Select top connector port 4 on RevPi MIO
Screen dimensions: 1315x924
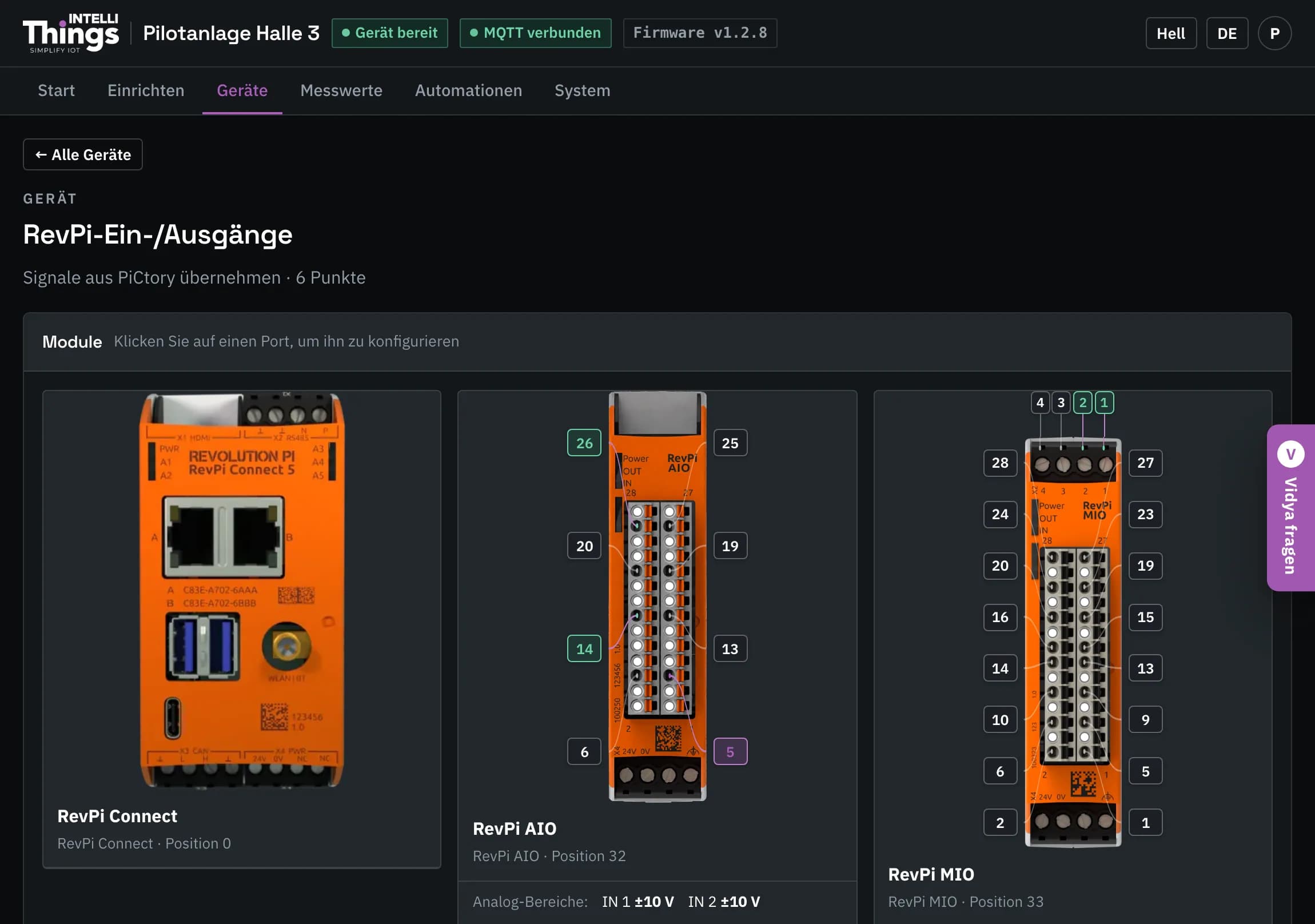1040,402
